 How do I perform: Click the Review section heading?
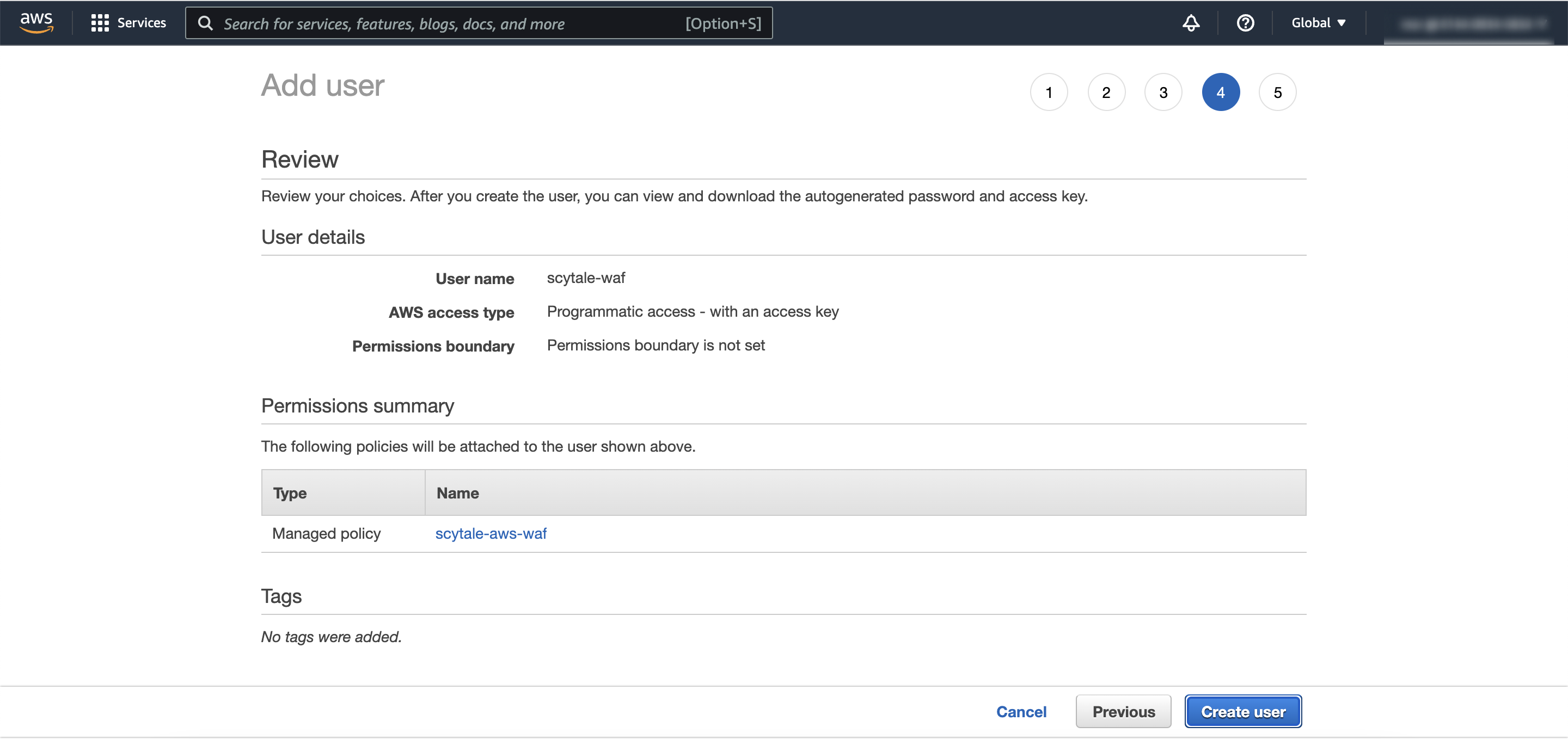(x=299, y=159)
